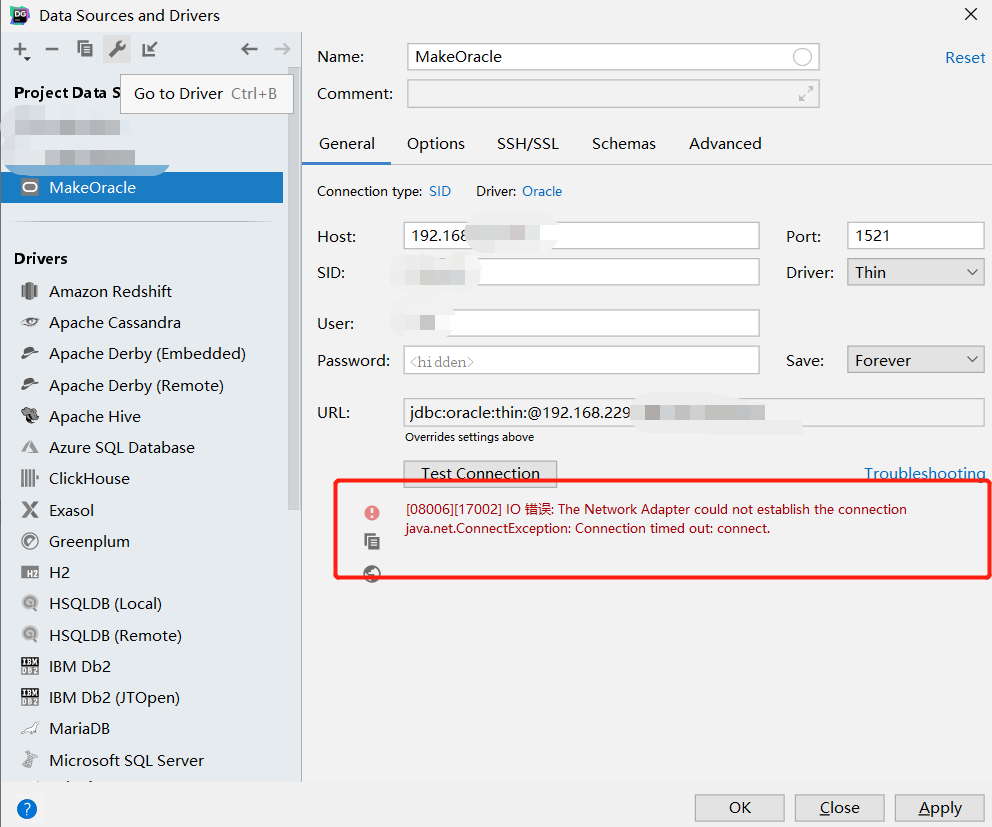This screenshot has width=992, height=827.
Task: Click the left panel vertical scrollbar
Action: tap(294, 288)
